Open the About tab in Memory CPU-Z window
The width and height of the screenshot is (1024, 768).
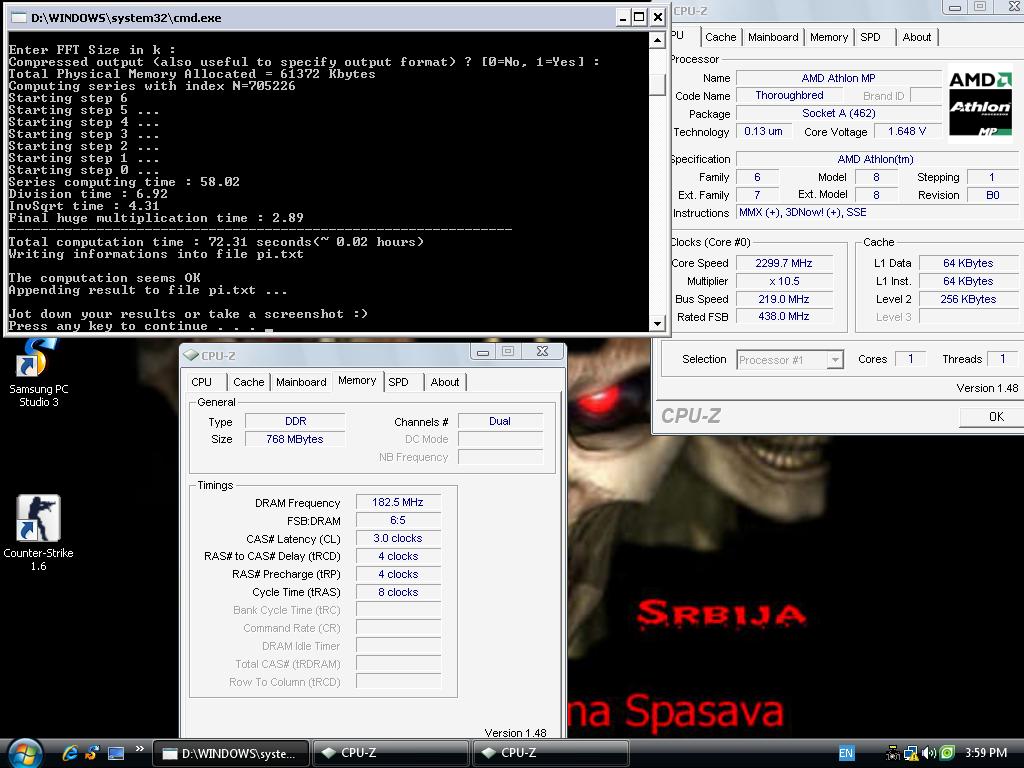[445, 382]
